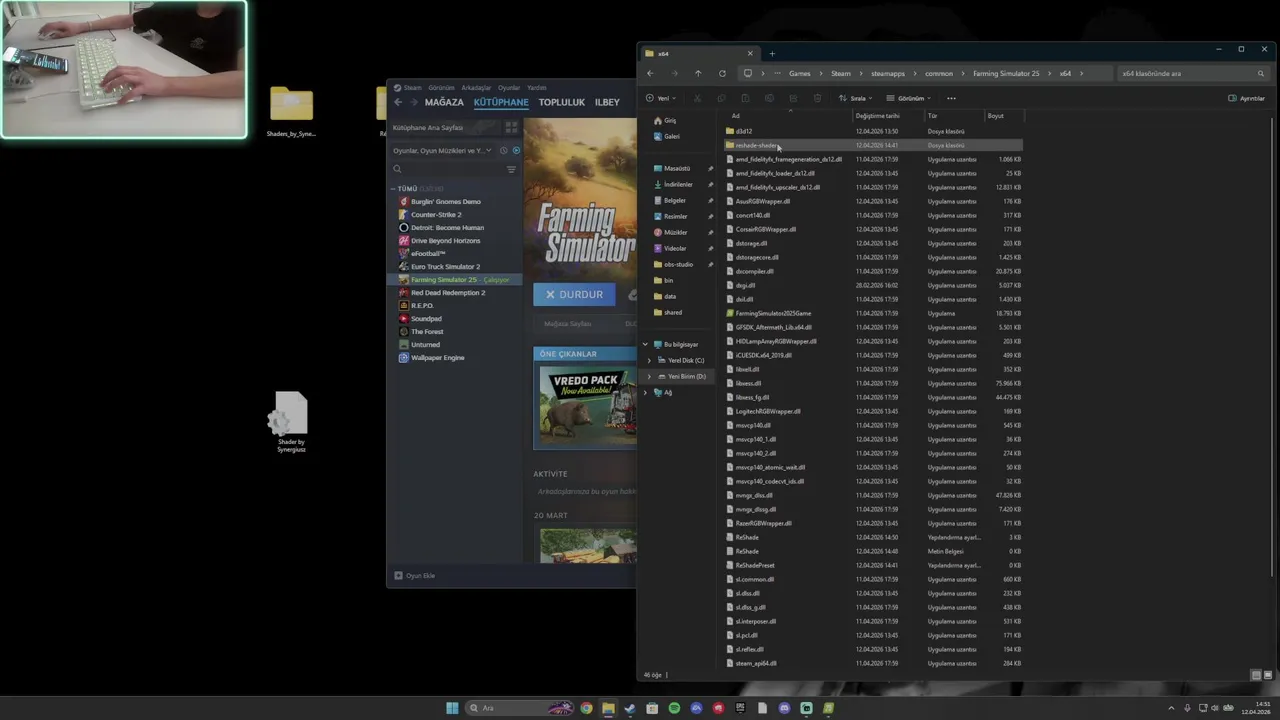Open Arkadaşlar menu in Steam

pyautogui.click(x=476, y=87)
